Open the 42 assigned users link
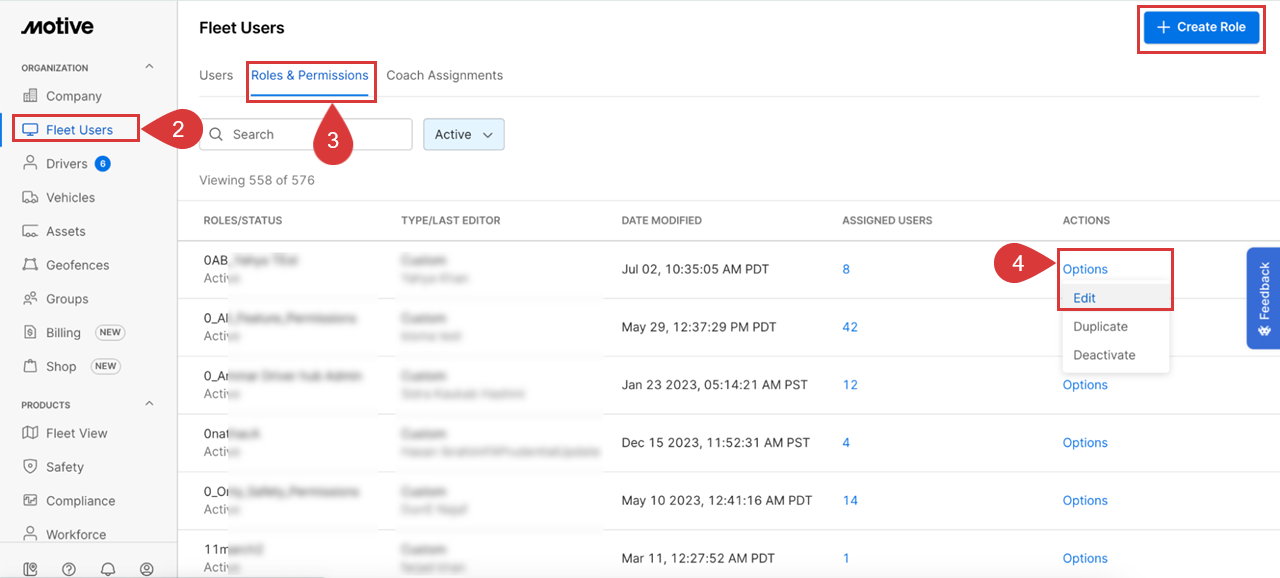 tap(850, 327)
